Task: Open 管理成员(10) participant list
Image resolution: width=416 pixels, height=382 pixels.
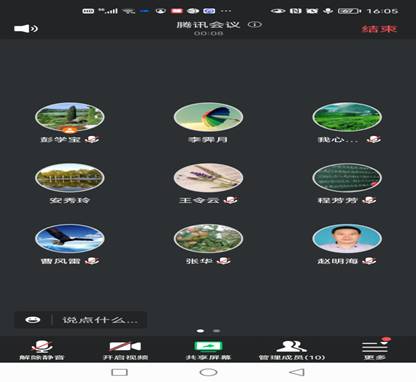Action: point(292,350)
